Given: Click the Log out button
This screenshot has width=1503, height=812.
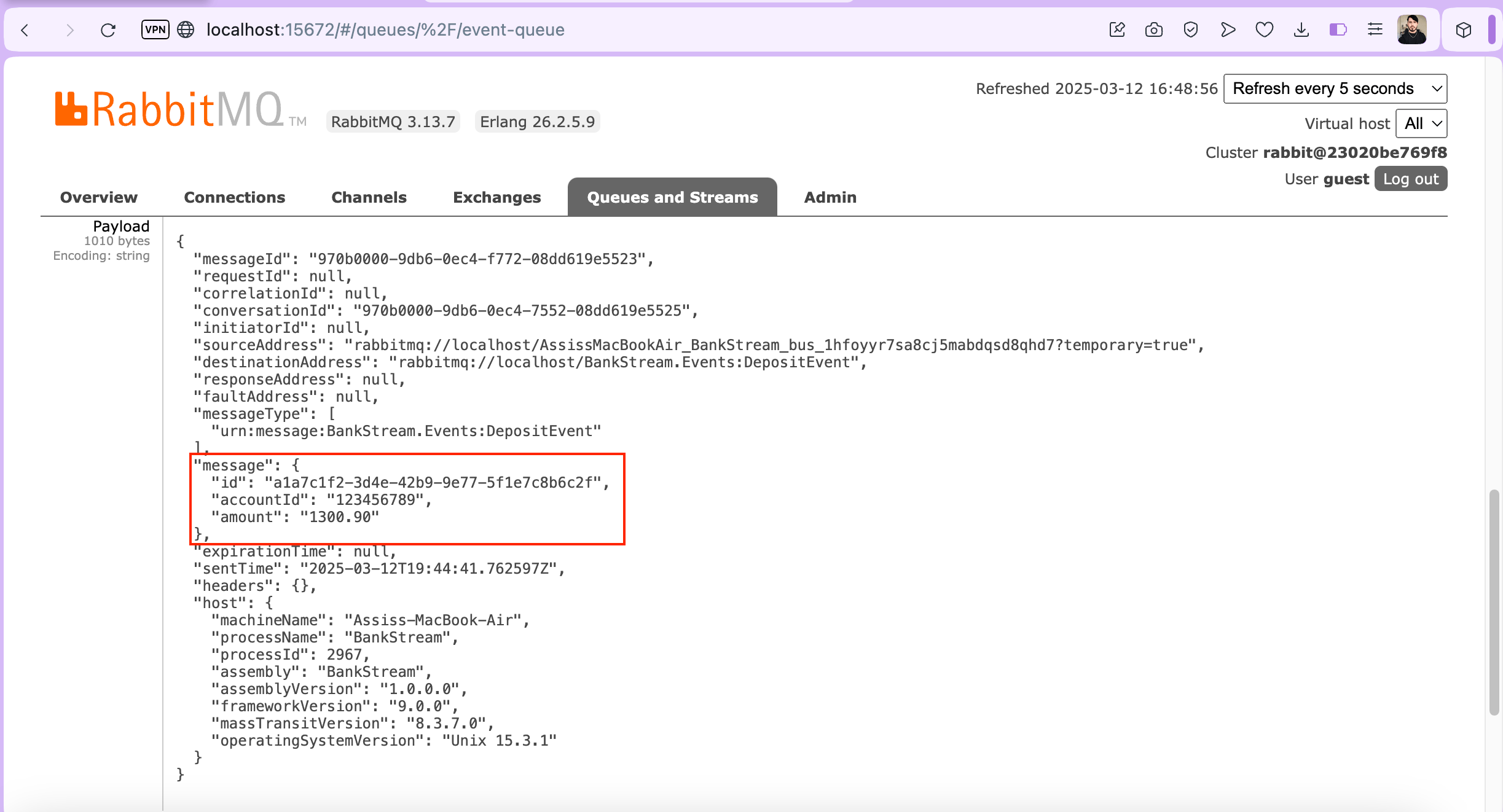Looking at the screenshot, I should click(1411, 179).
